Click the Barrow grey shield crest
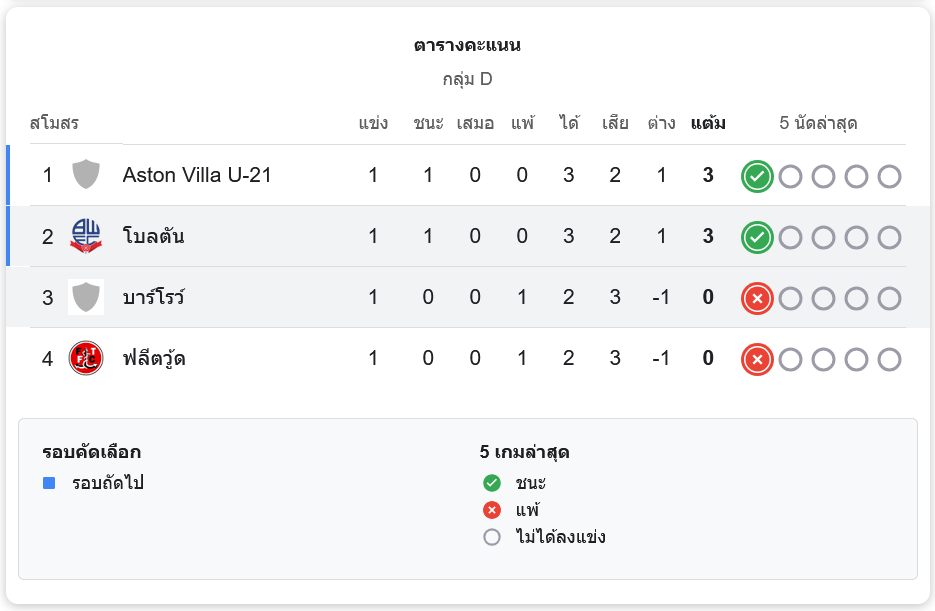 click(x=86, y=298)
